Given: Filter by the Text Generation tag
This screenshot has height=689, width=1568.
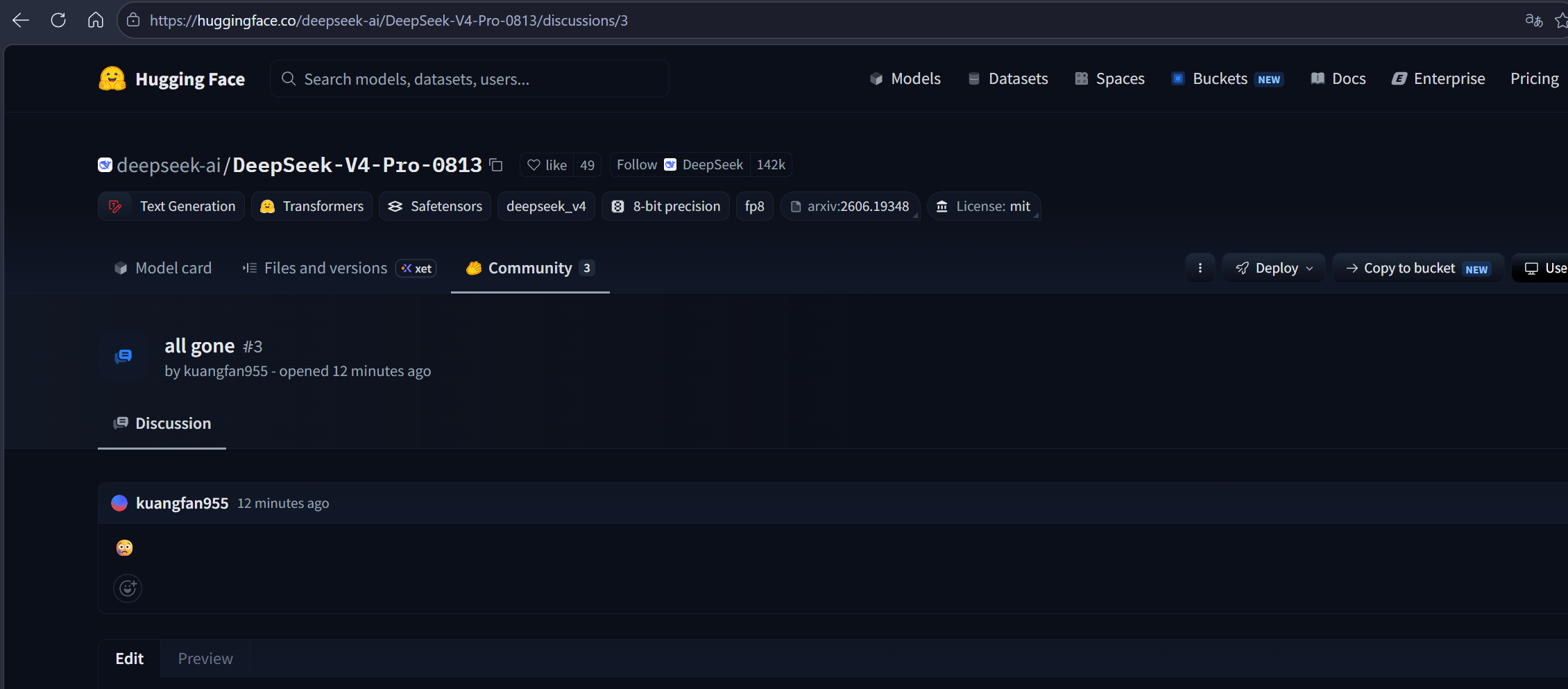Looking at the screenshot, I should 171,206.
